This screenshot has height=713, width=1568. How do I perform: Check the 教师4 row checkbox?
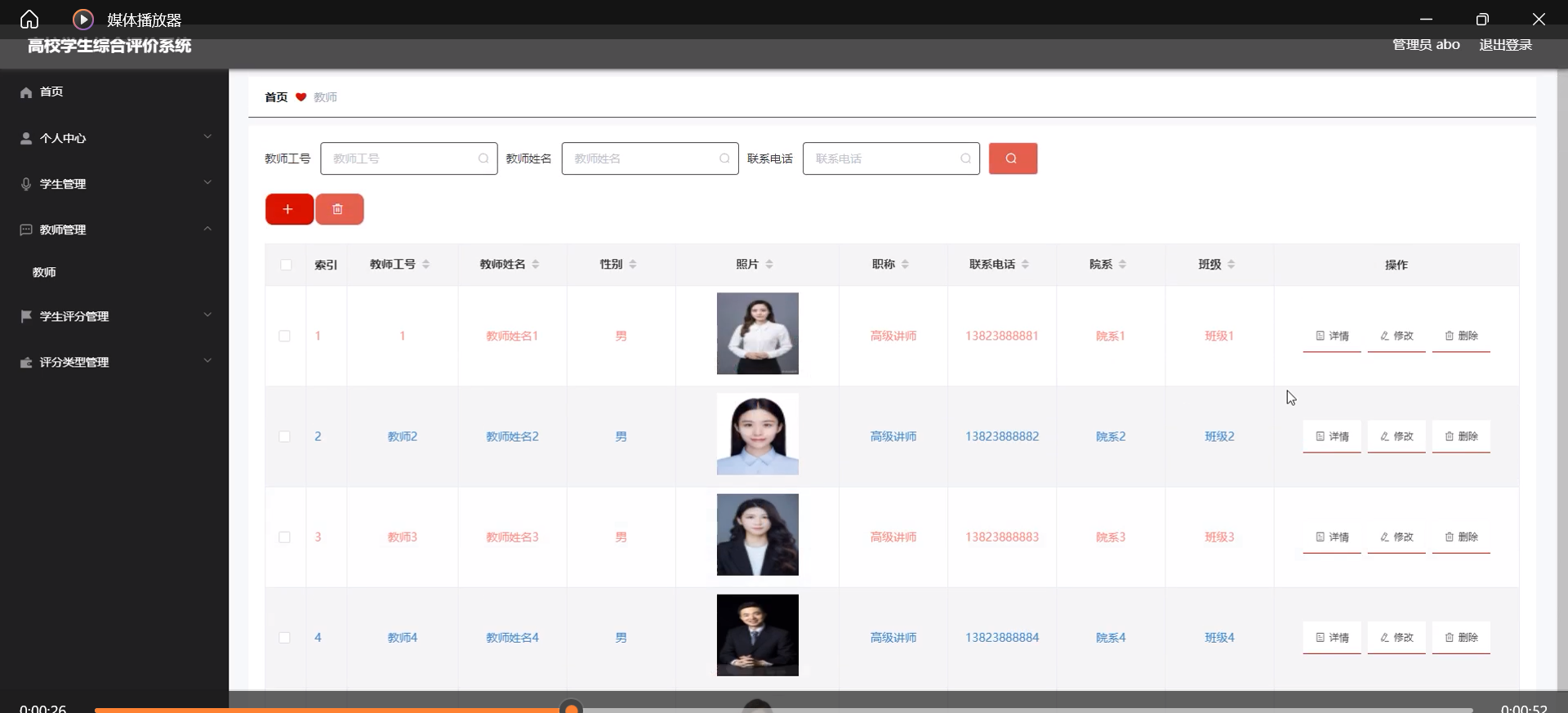284,637
